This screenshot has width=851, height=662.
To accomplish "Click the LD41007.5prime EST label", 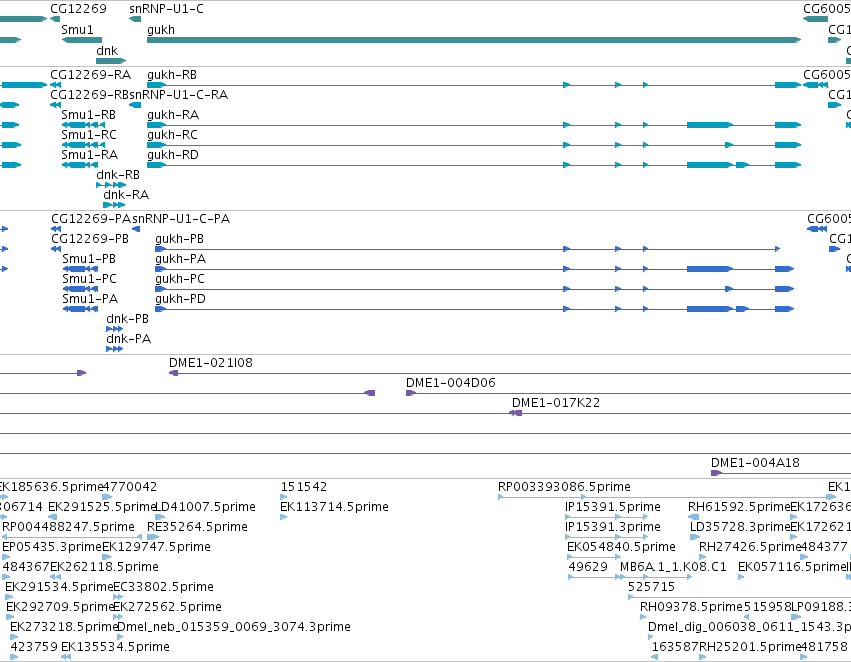I will pos(206,507).
